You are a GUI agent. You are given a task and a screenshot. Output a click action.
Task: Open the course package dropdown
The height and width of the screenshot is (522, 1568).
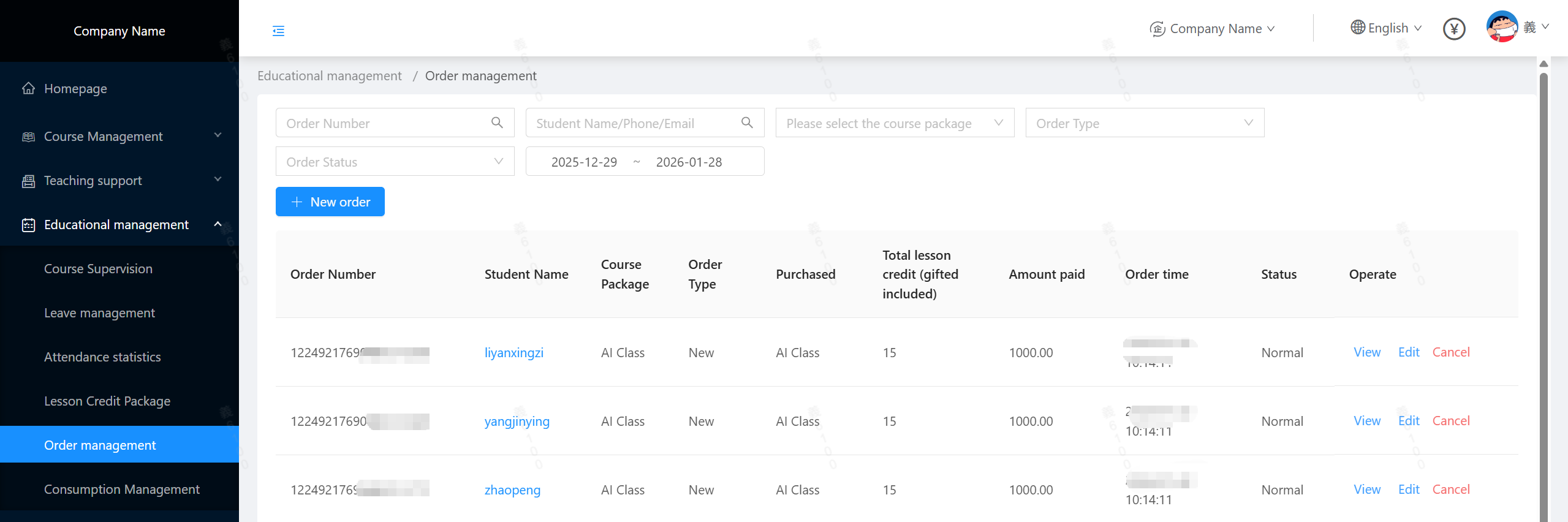tap(894, 123)
